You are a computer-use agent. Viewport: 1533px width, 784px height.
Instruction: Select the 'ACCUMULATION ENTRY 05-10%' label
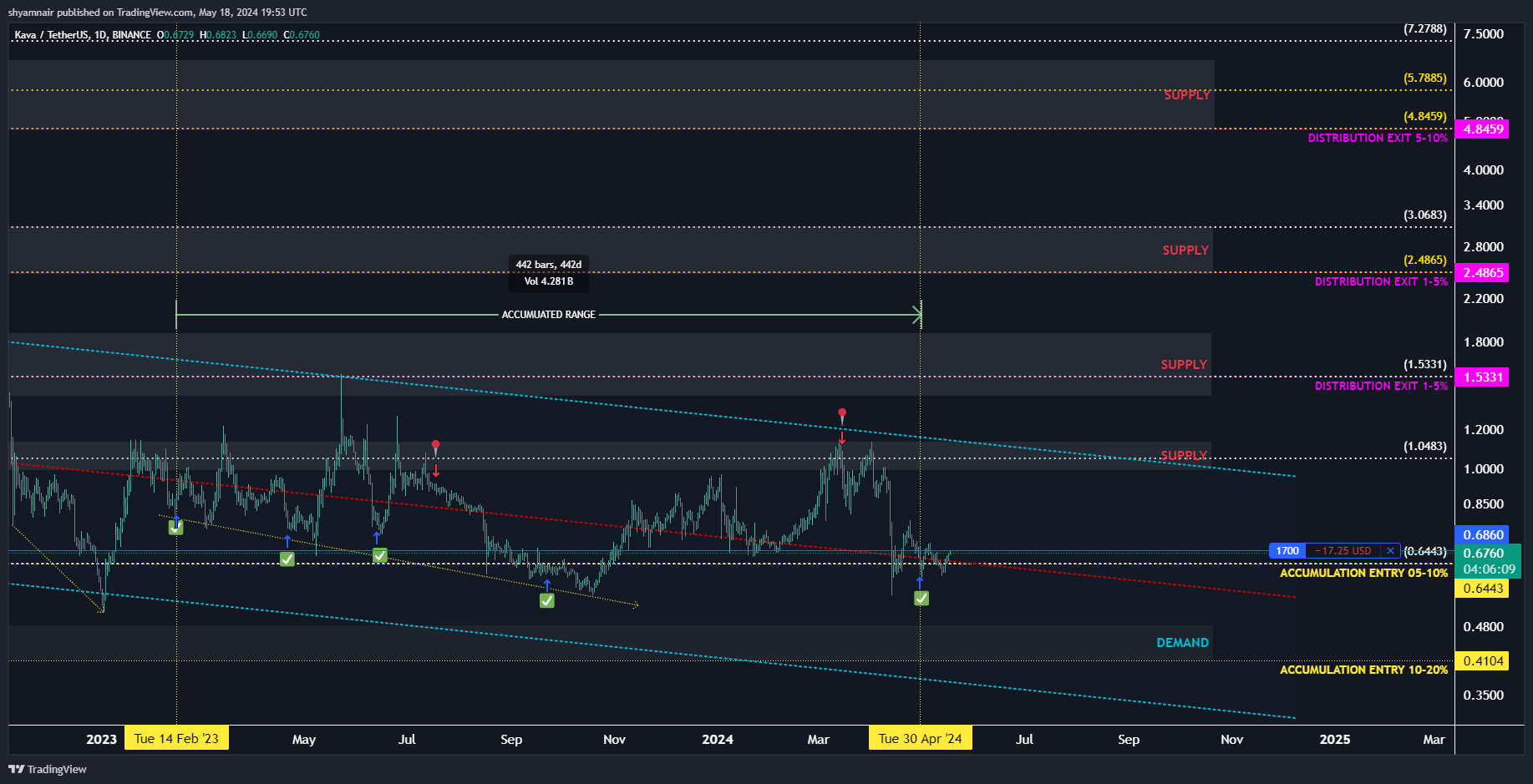click(1363, 574)
